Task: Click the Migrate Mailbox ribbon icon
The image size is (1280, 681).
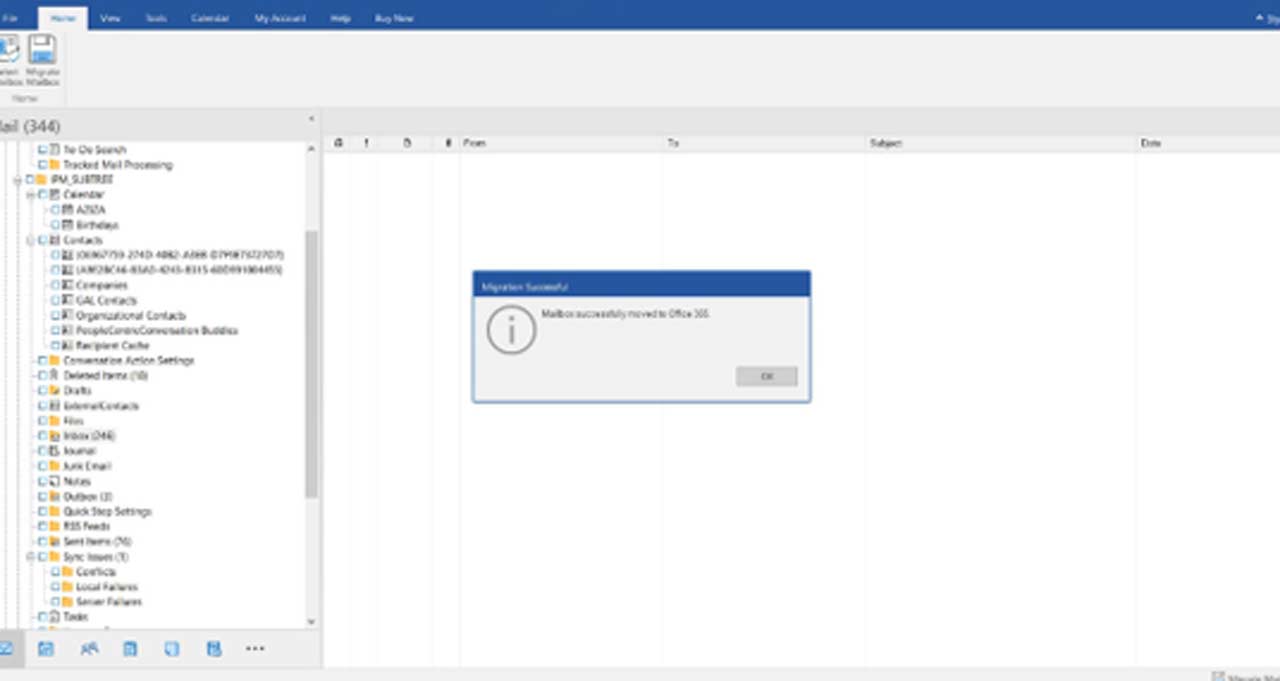Action: pos(42,60)
